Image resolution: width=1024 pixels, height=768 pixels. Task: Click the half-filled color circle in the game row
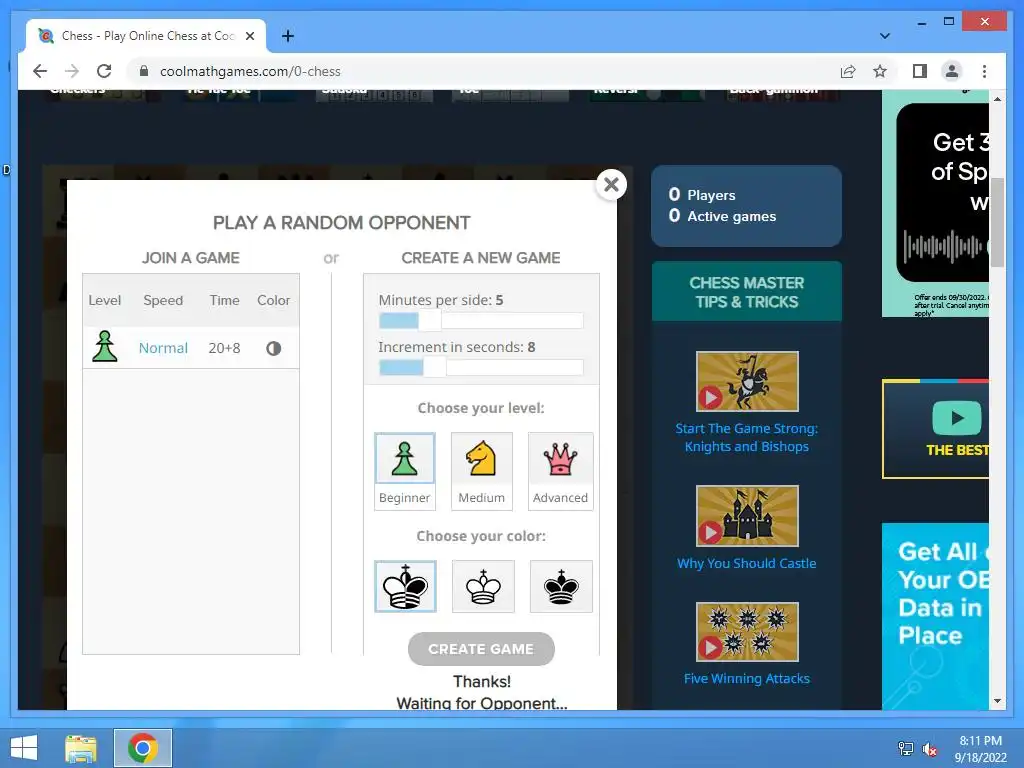(x=274, y=348)
